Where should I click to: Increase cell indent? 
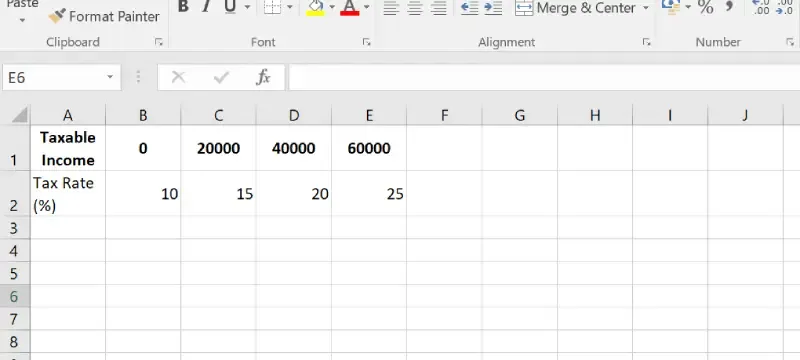click(493, 8)
